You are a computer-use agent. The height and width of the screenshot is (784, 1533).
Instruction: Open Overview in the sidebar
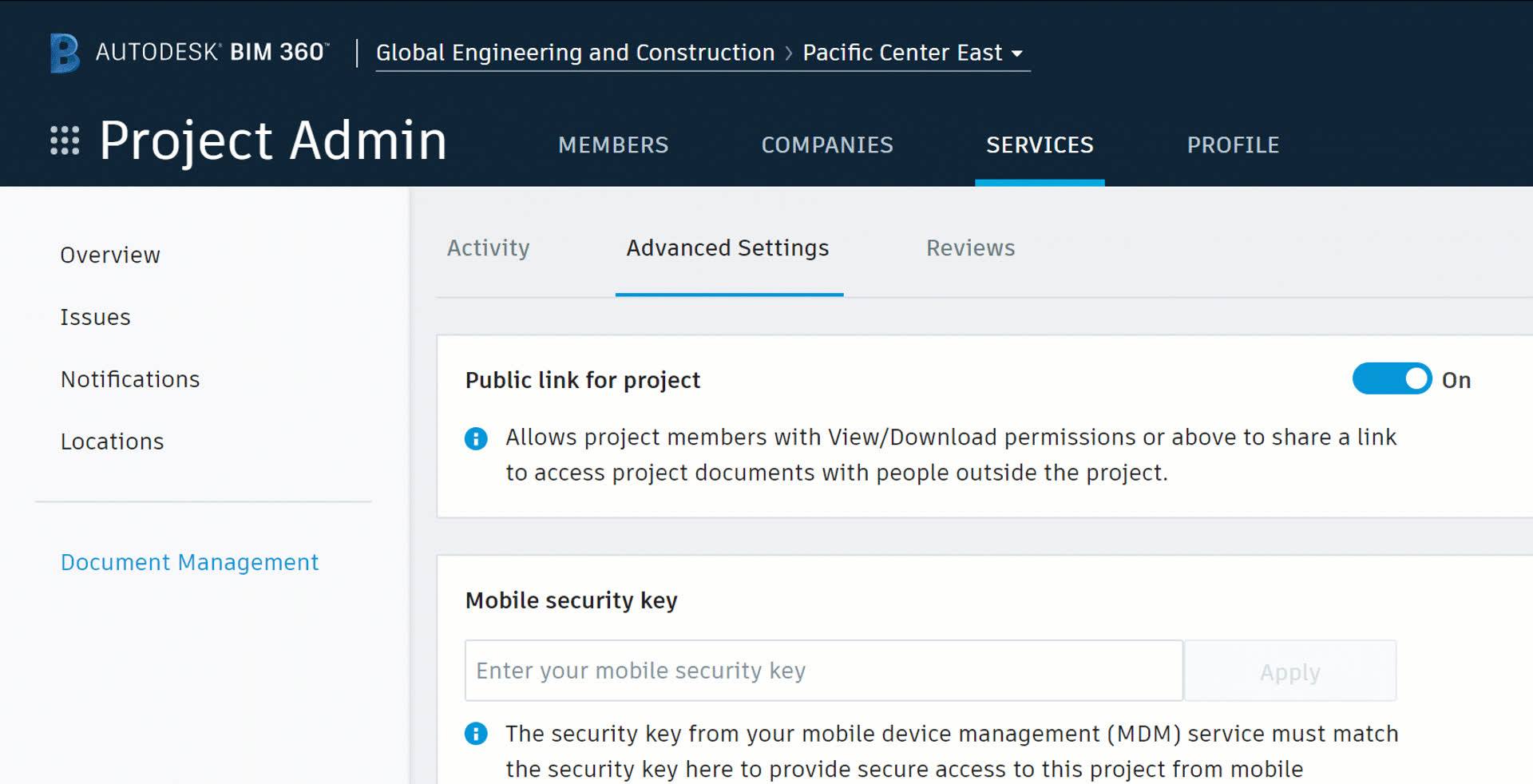click(110, 255)
